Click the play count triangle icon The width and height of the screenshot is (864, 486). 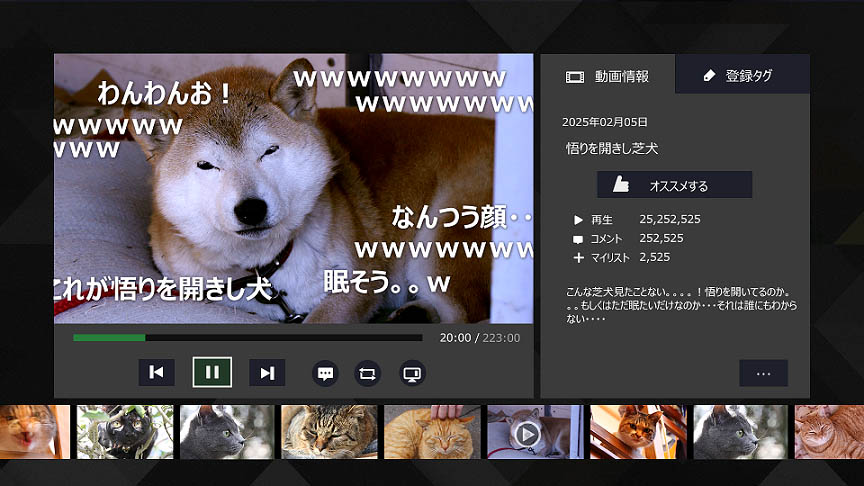click(x=578, y=220)
